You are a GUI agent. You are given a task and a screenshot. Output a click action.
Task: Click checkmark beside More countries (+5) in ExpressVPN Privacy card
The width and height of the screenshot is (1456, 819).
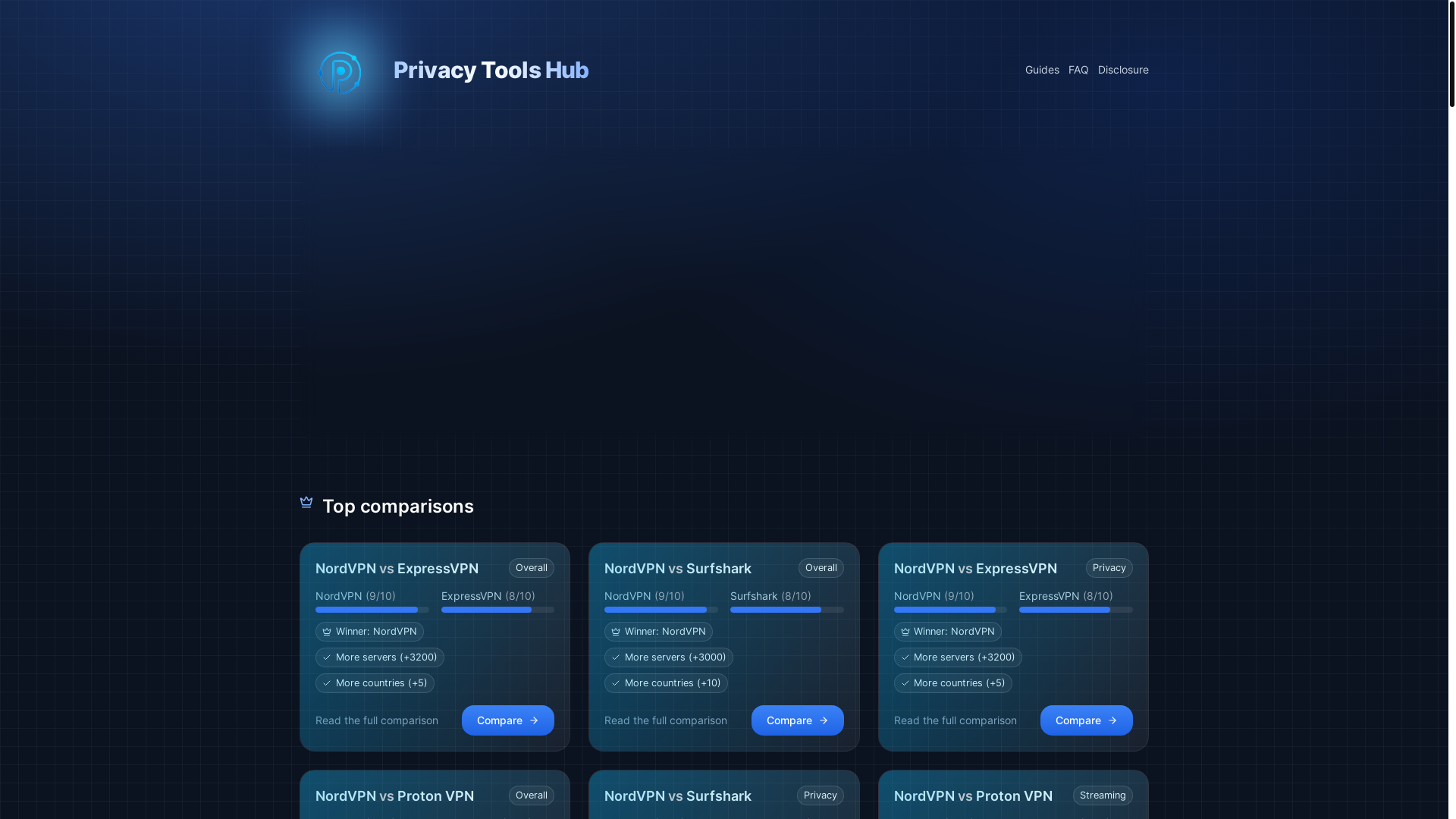[905, 683]
